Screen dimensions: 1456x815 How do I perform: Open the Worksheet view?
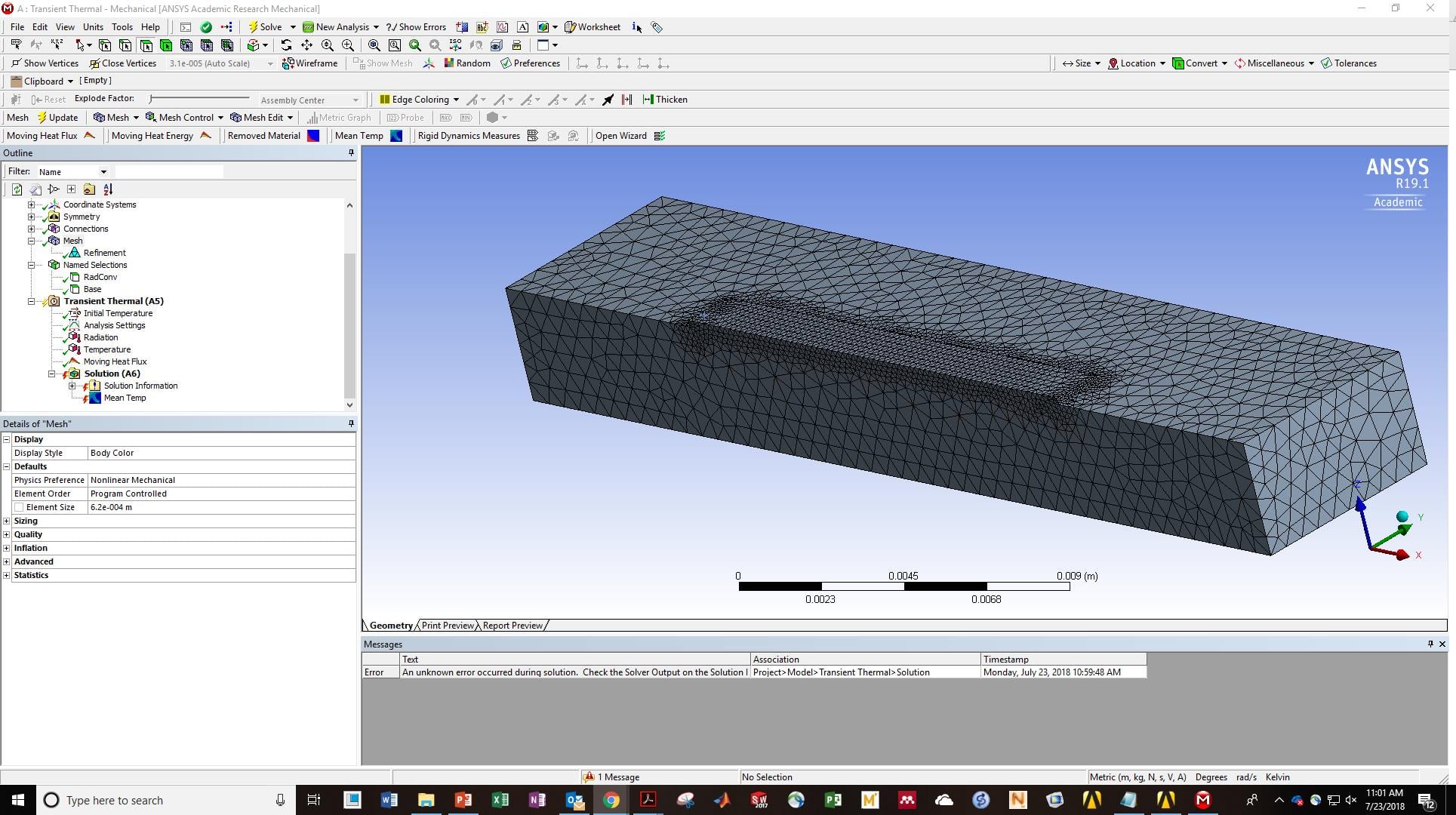pos(593,27)
